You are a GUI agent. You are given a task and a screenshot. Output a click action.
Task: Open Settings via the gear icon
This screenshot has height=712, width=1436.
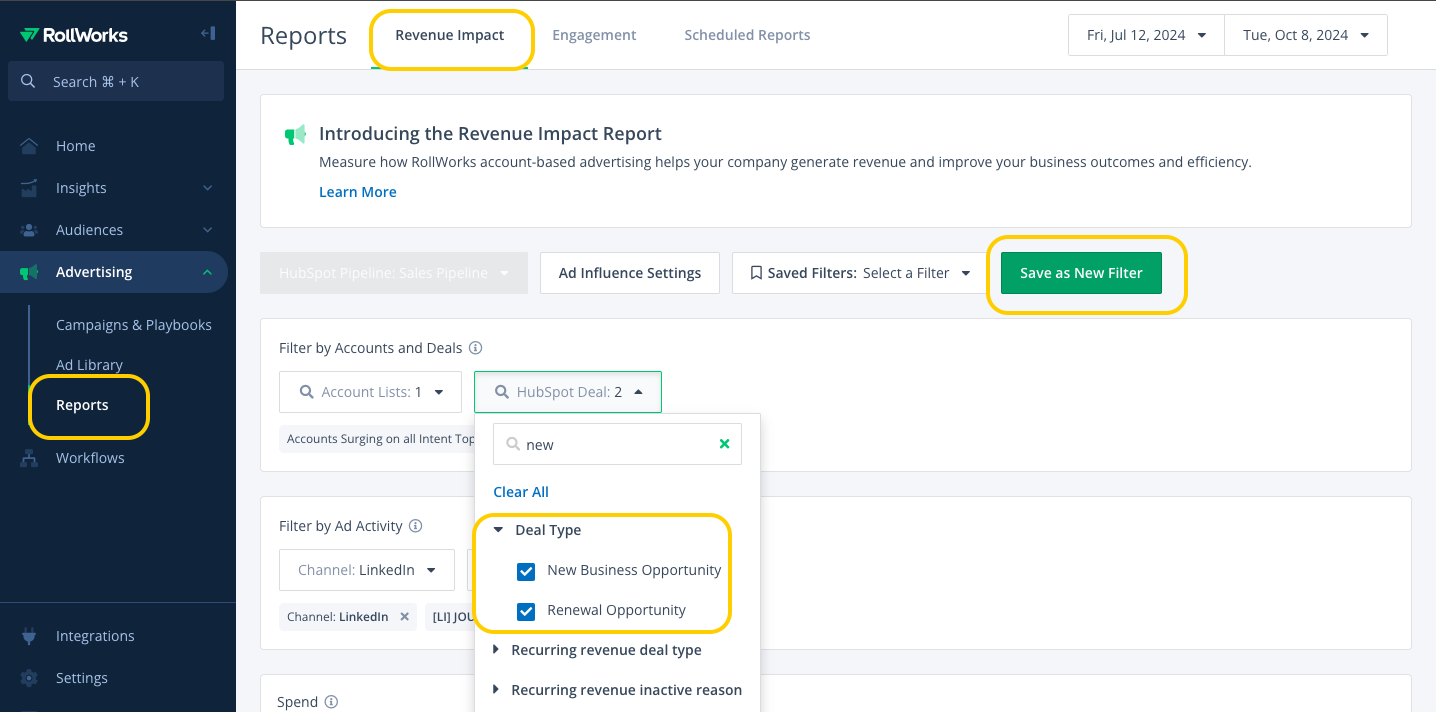point(29,678)
